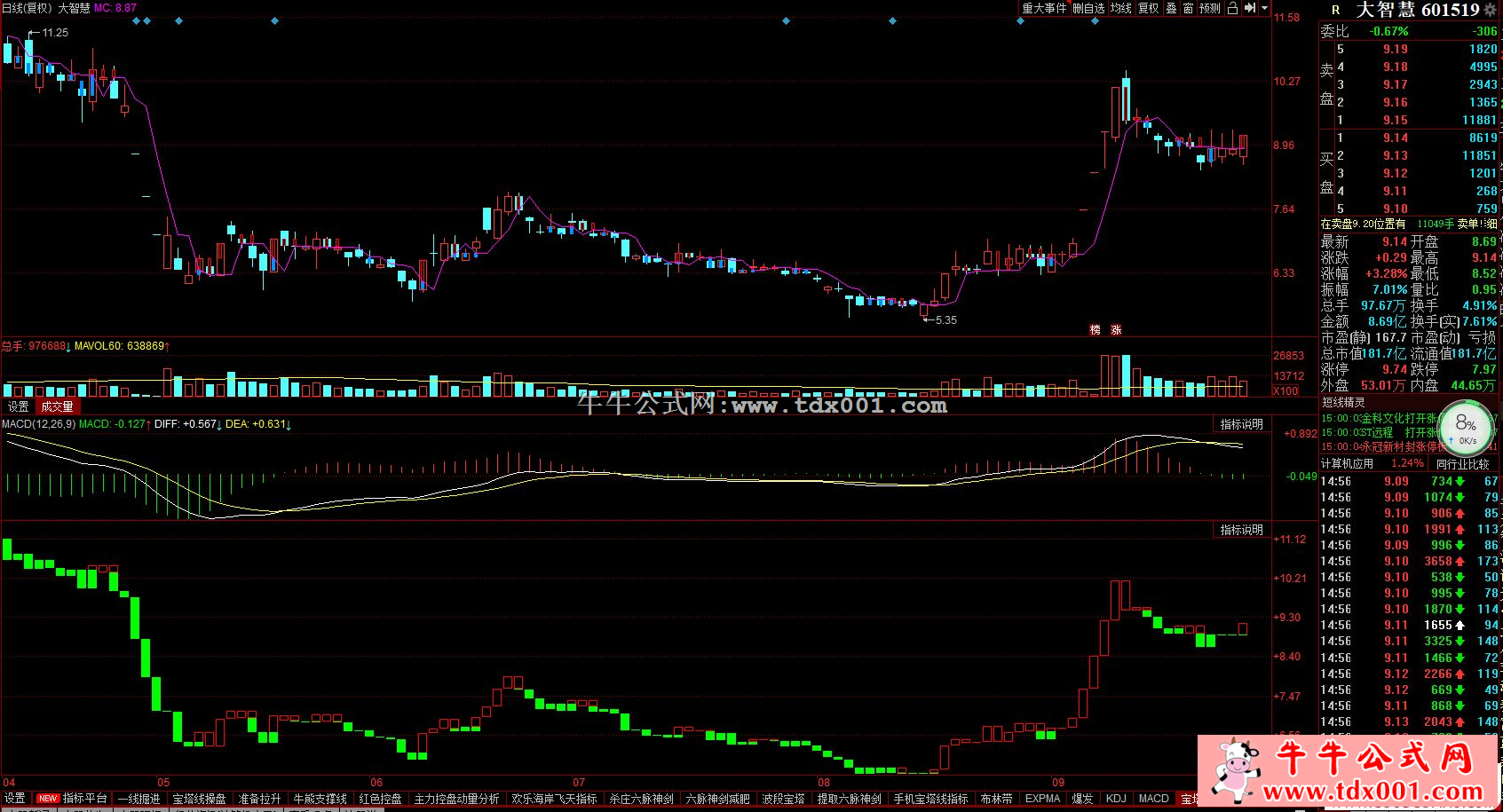Toggle 复权 price adjustment in toolbar
This screenshot has height=812, width=1503.
coord(1149,8)
